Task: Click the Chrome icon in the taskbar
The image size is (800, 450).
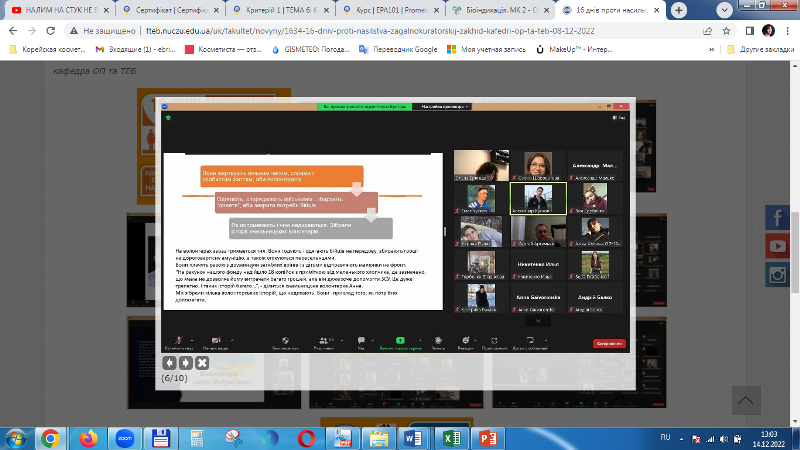Action: coord(50,439)
